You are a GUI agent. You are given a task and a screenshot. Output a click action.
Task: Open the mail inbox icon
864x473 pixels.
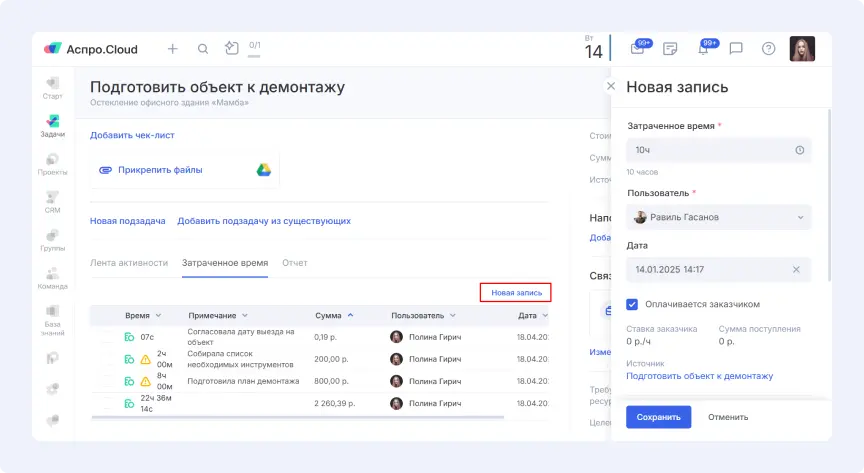pos(637,48)
